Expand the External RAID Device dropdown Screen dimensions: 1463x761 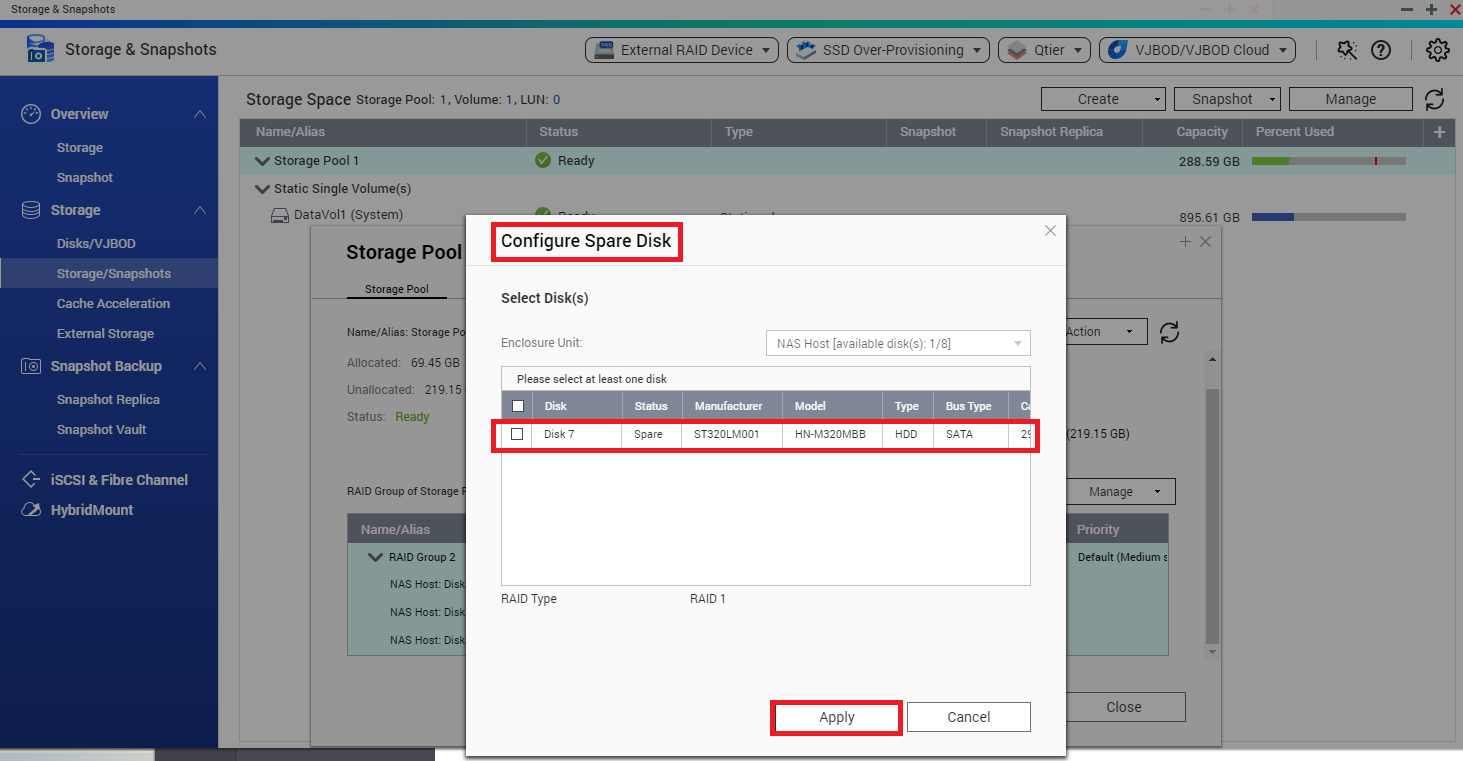683,50
